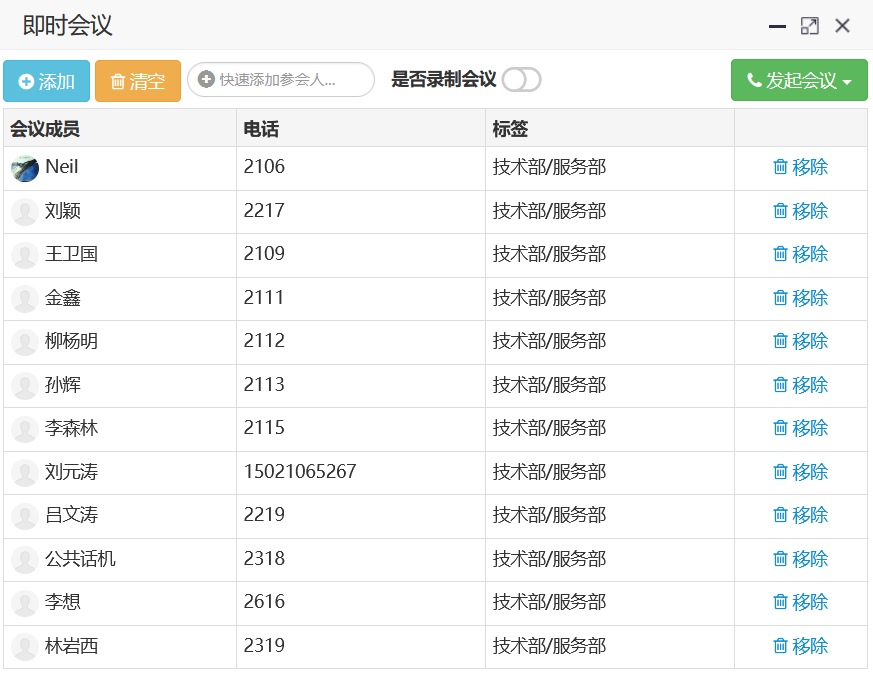This screenshot has width=873, height=697.
Task: Click the plus icon in the quick-add field
Action: point(206,80)
